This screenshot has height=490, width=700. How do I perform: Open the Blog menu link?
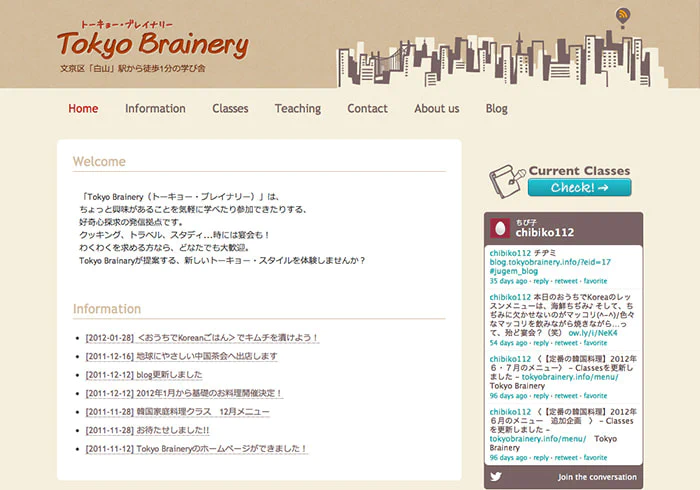(x=496, y=108)
